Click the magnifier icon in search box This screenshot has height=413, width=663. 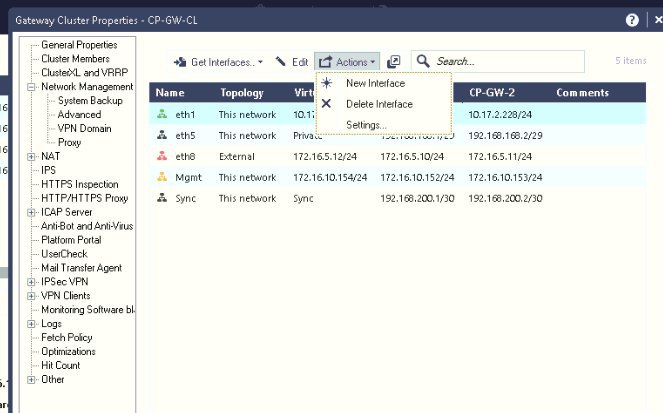click(423, 61)
